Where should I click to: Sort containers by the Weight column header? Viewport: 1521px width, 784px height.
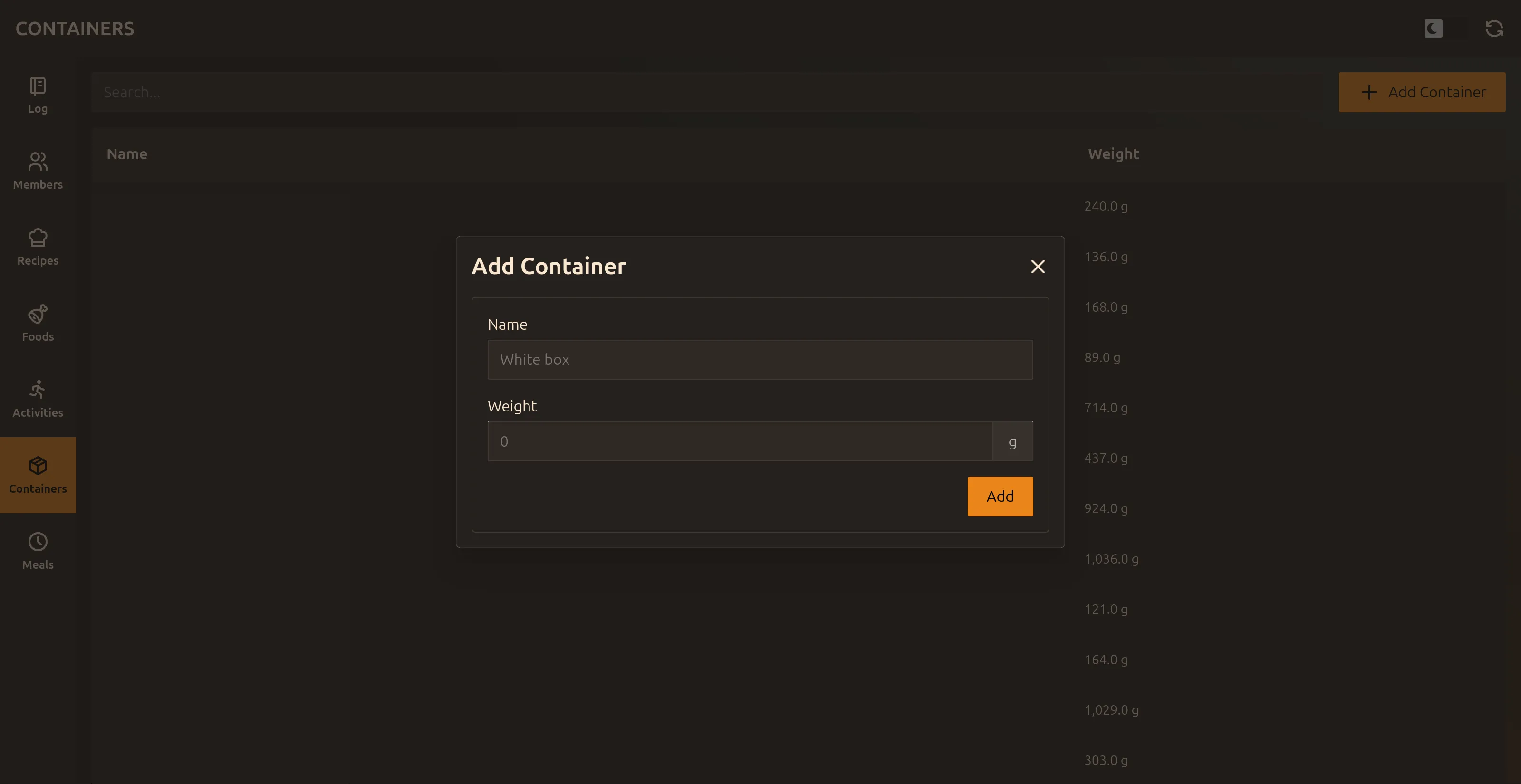pos(1113,153)
